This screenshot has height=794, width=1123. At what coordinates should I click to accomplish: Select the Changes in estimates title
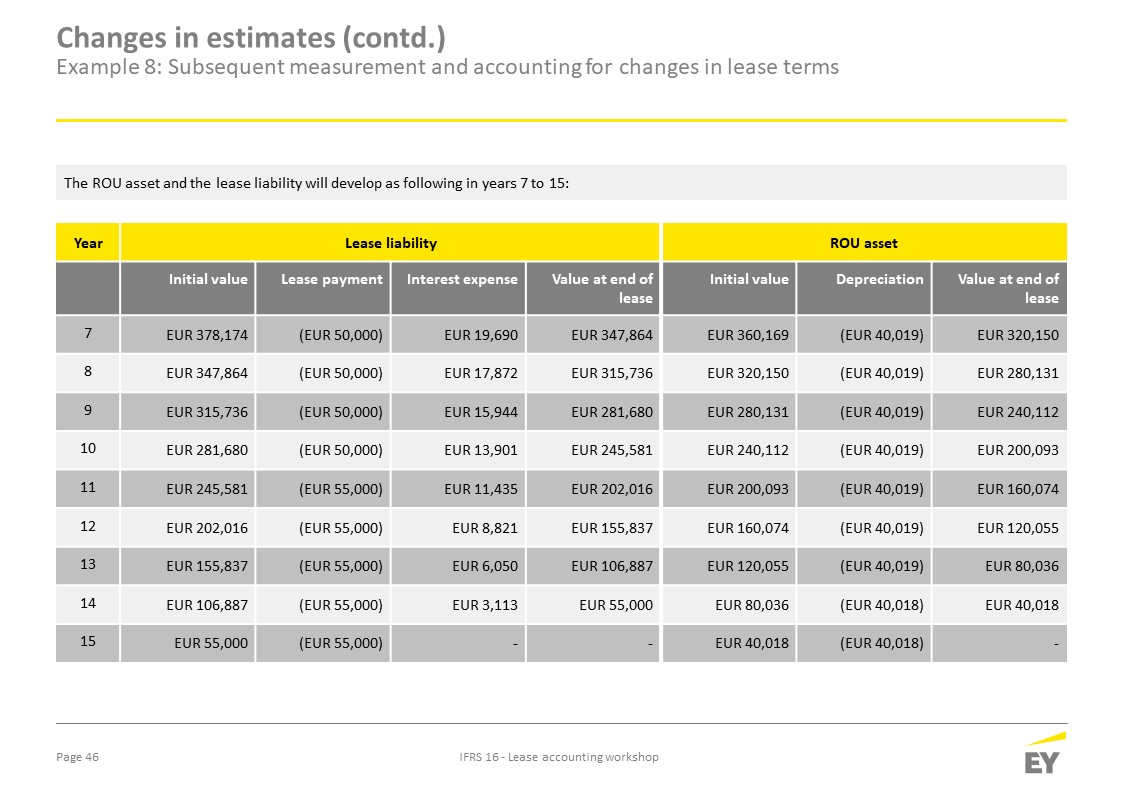coord(251,37)
